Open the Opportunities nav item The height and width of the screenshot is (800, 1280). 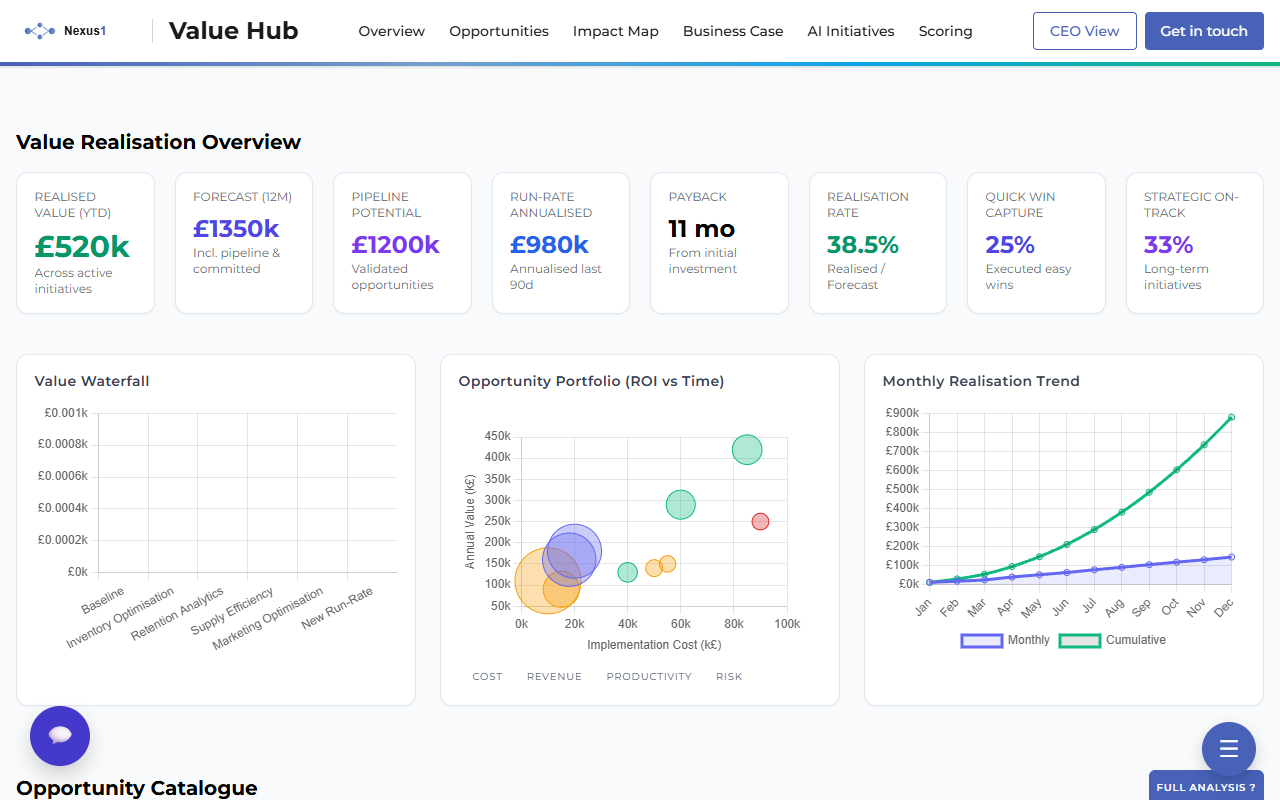(498, 31)
